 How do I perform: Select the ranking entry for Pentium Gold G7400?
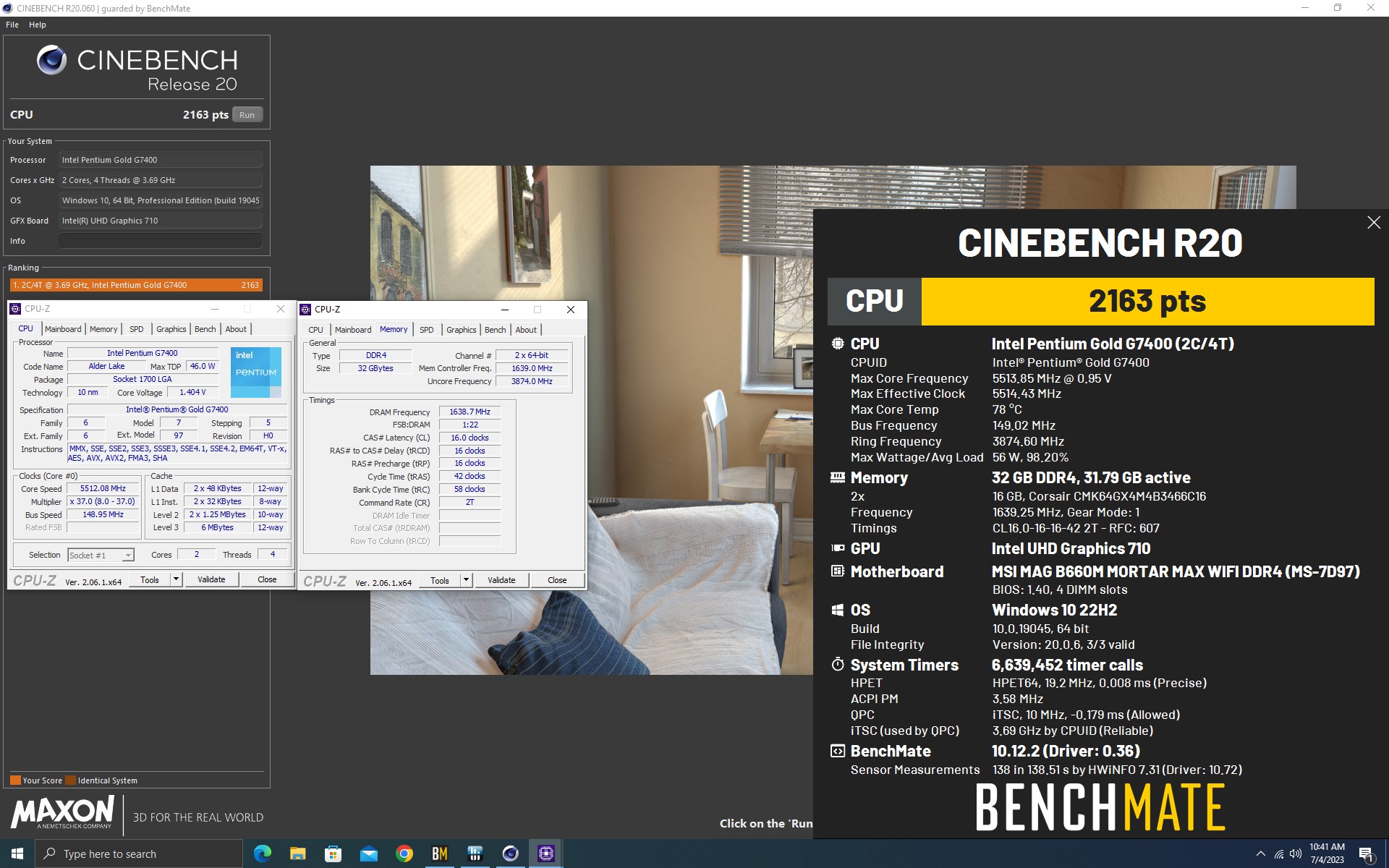pos(136,285)
